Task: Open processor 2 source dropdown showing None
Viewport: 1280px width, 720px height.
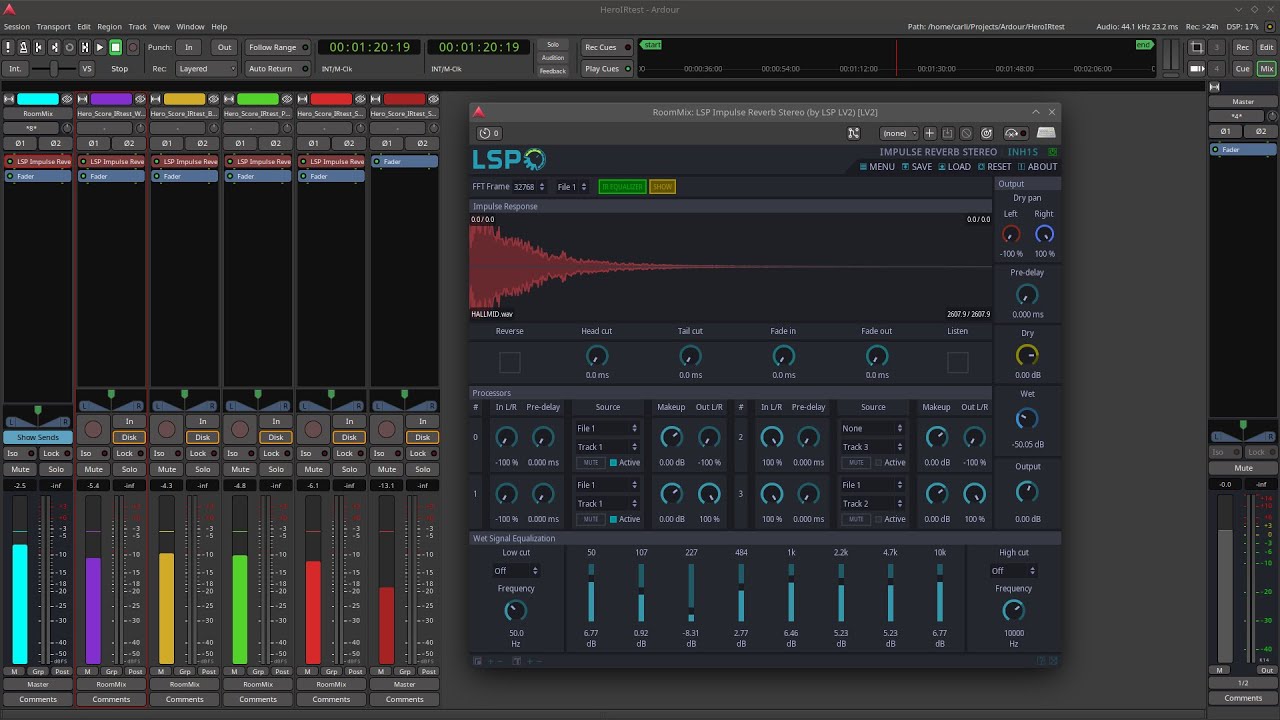Action: pos(872,428)
